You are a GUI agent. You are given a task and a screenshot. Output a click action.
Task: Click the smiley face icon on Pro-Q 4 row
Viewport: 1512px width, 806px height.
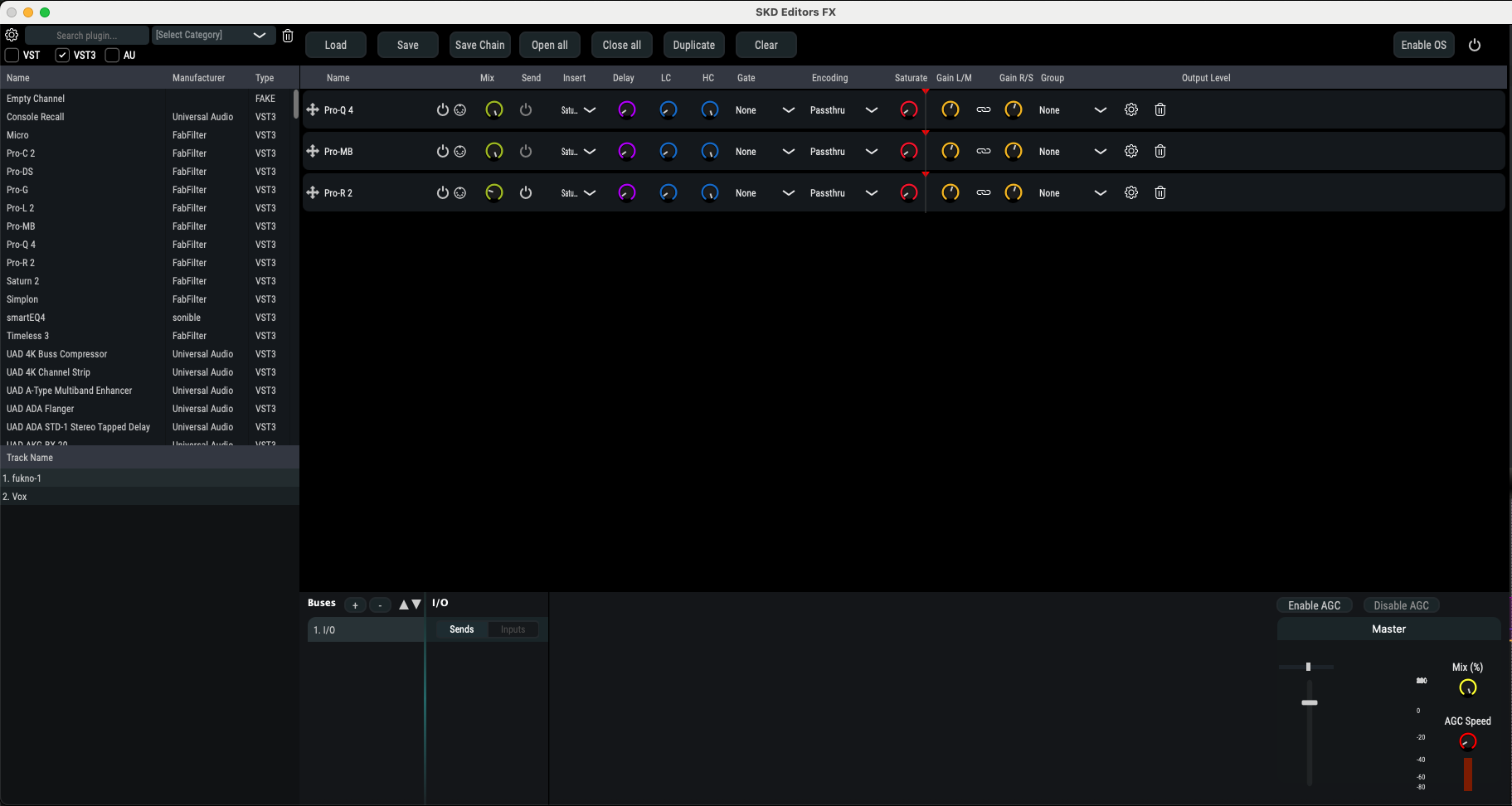coord(460,109)
